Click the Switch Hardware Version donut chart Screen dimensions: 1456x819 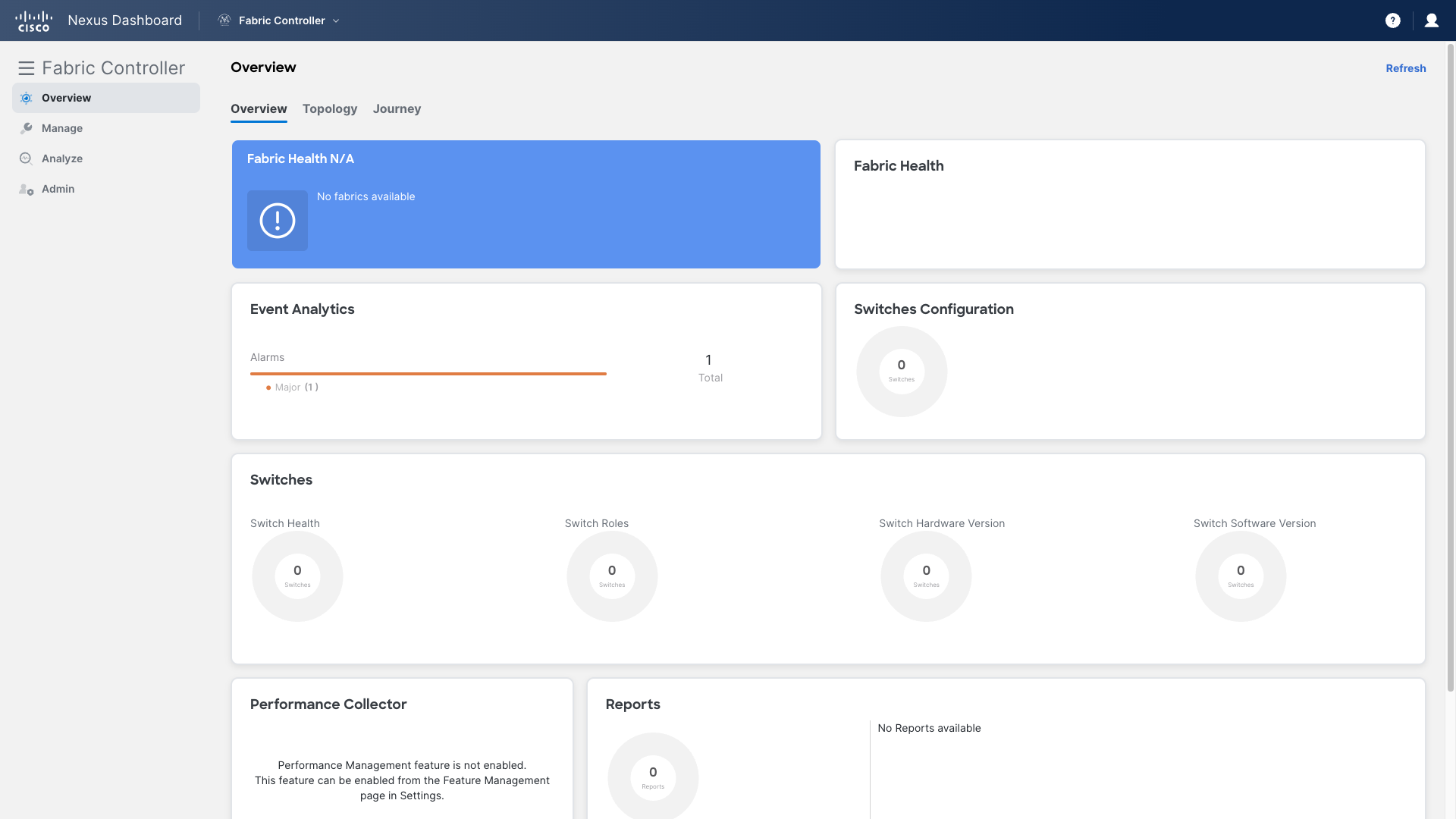(926, 576)
